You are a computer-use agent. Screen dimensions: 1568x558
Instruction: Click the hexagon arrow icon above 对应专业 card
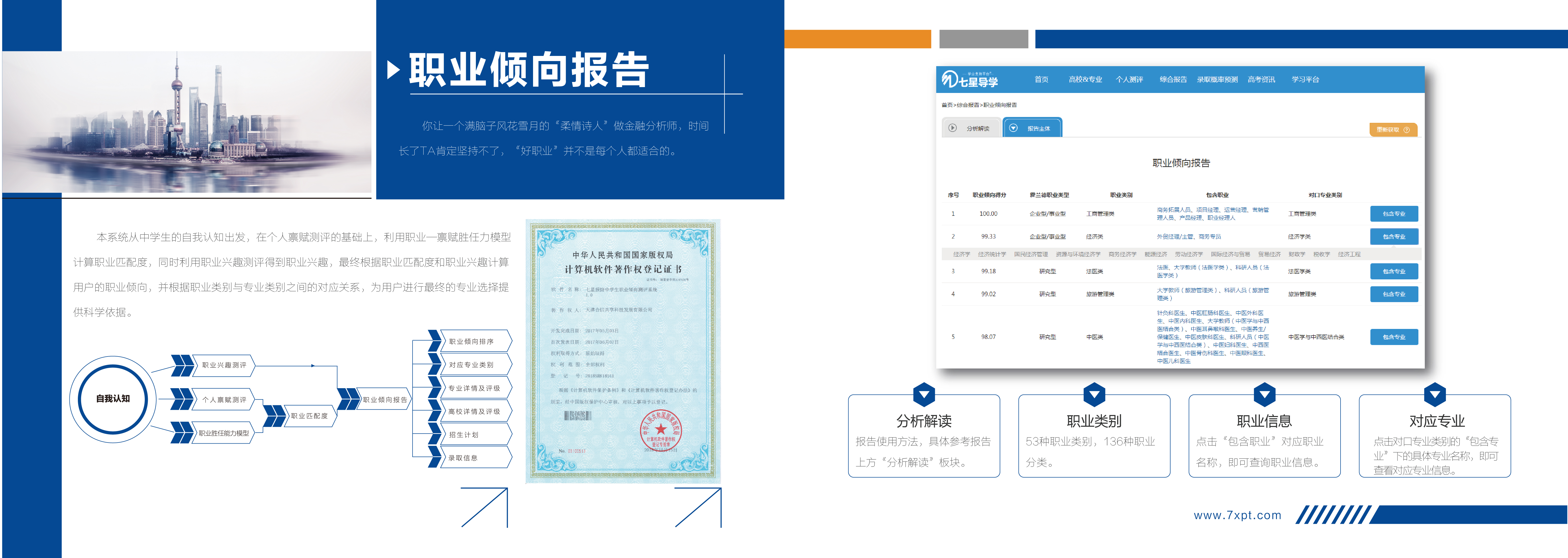click(x=1435, y=395)
